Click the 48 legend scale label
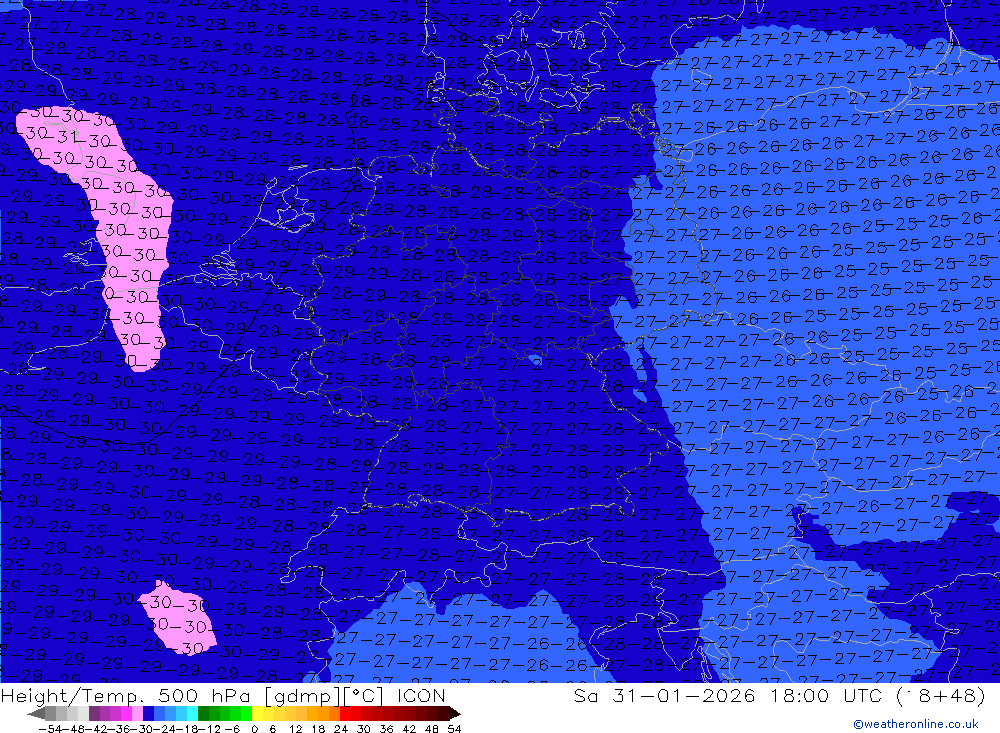The image size is (1000, 733). (432, 729)
